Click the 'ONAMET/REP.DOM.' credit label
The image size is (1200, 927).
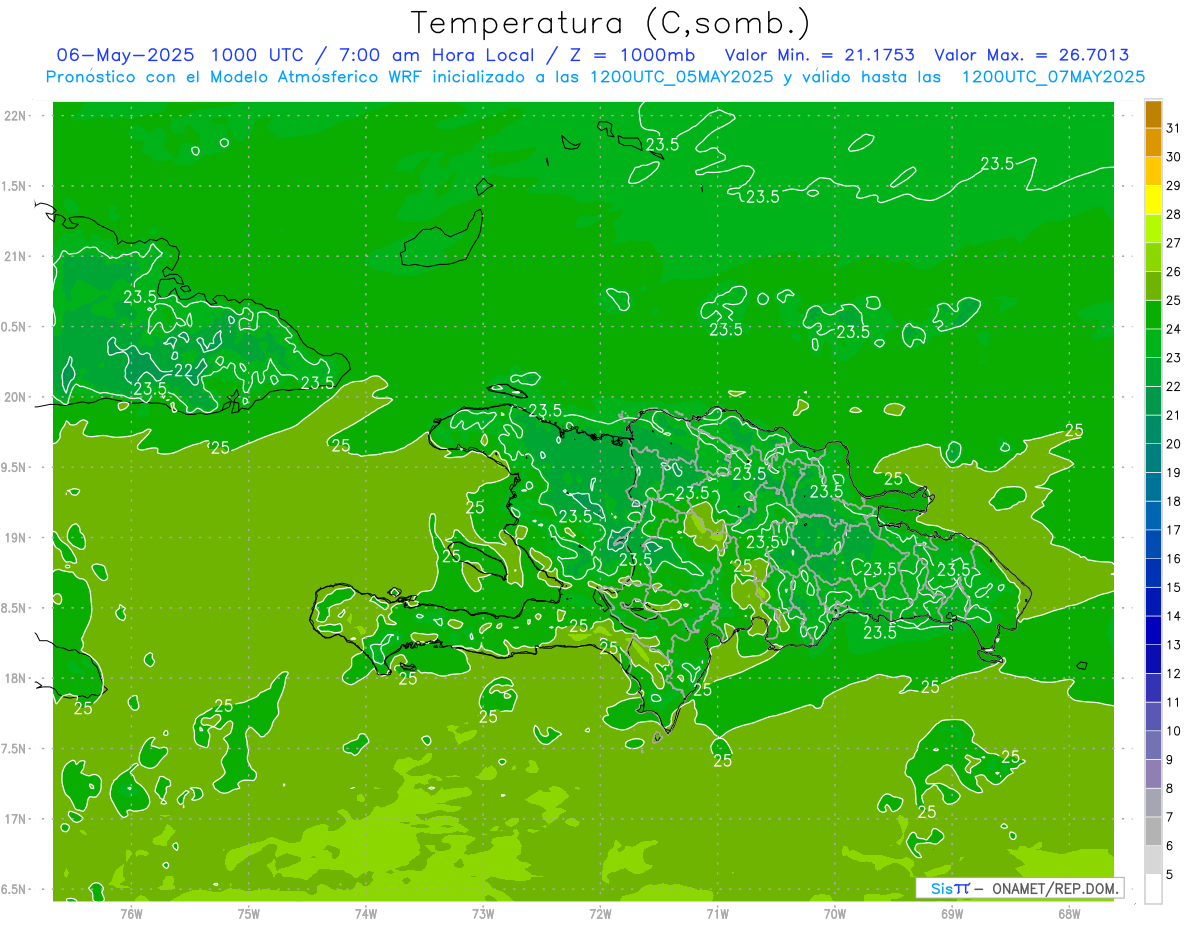click(x=1055, y=888)
